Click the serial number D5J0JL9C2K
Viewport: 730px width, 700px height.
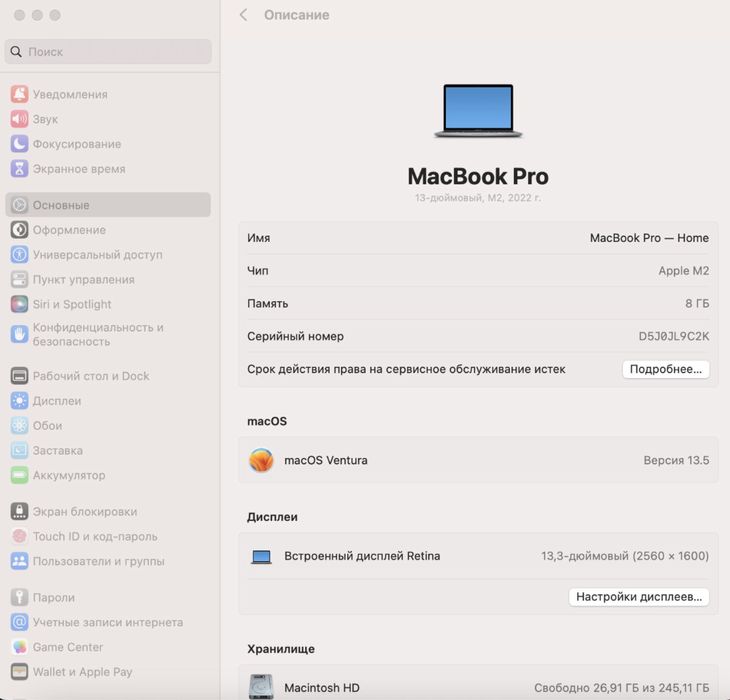point(674,336)
